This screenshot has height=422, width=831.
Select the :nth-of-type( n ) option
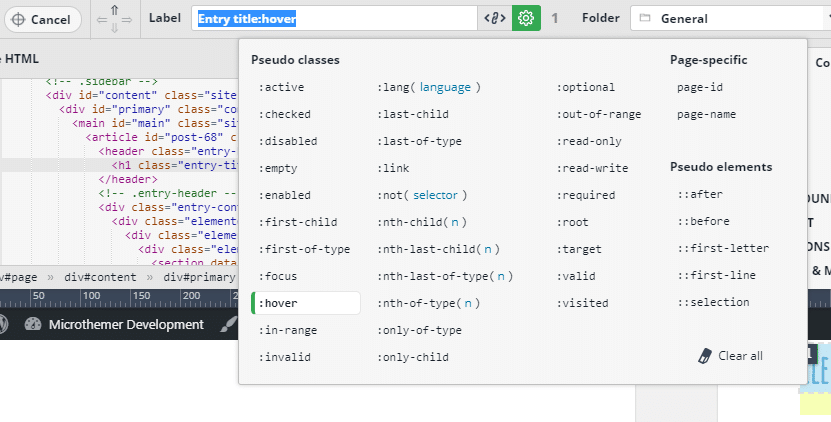click(429, 304)
